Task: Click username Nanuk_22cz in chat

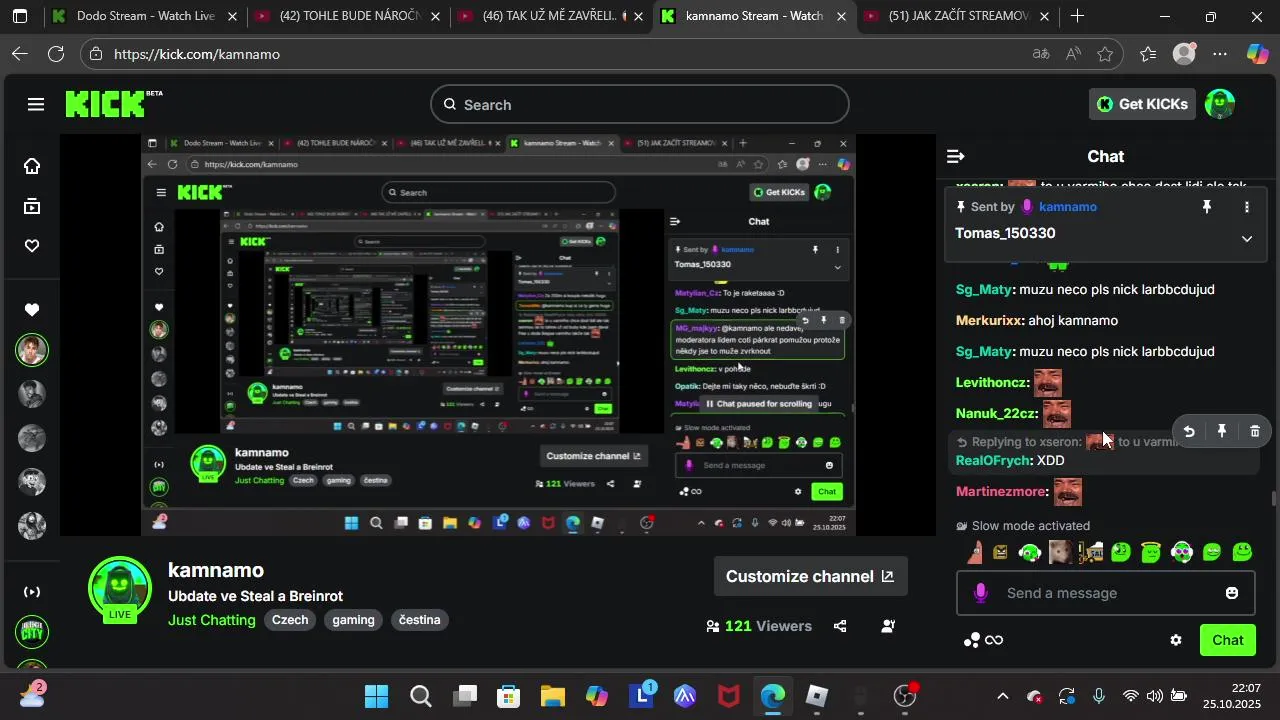Action: [x=995, y=414]
